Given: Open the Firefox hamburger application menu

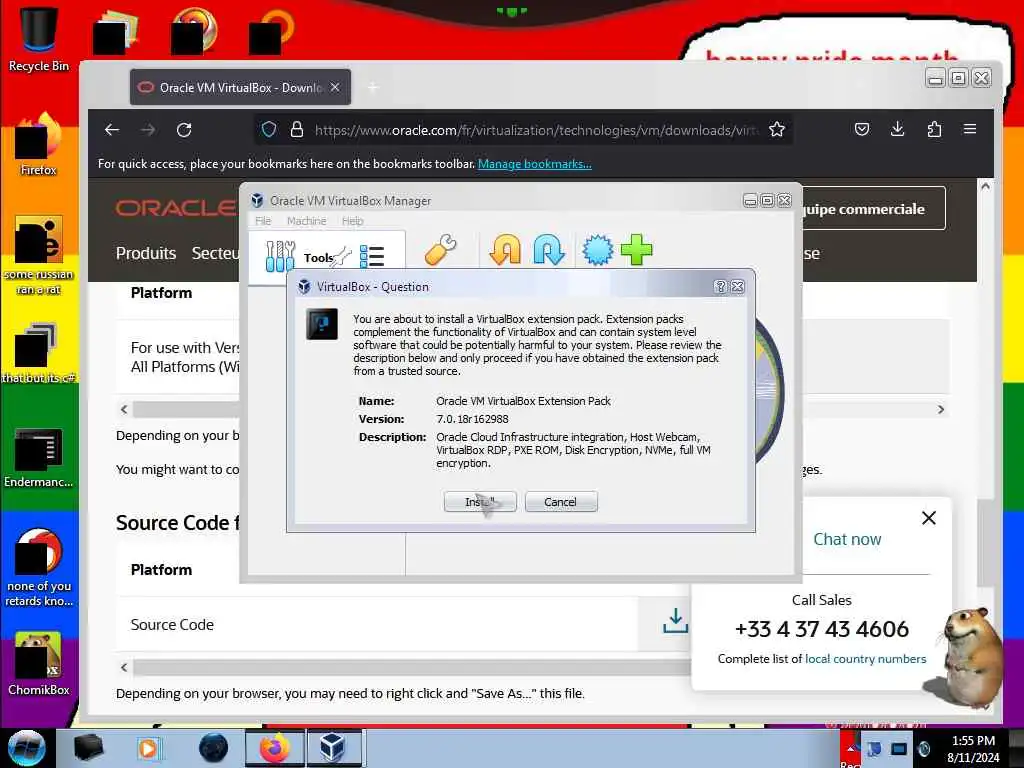Looking at the screenshot, I should tap(970, 129).
